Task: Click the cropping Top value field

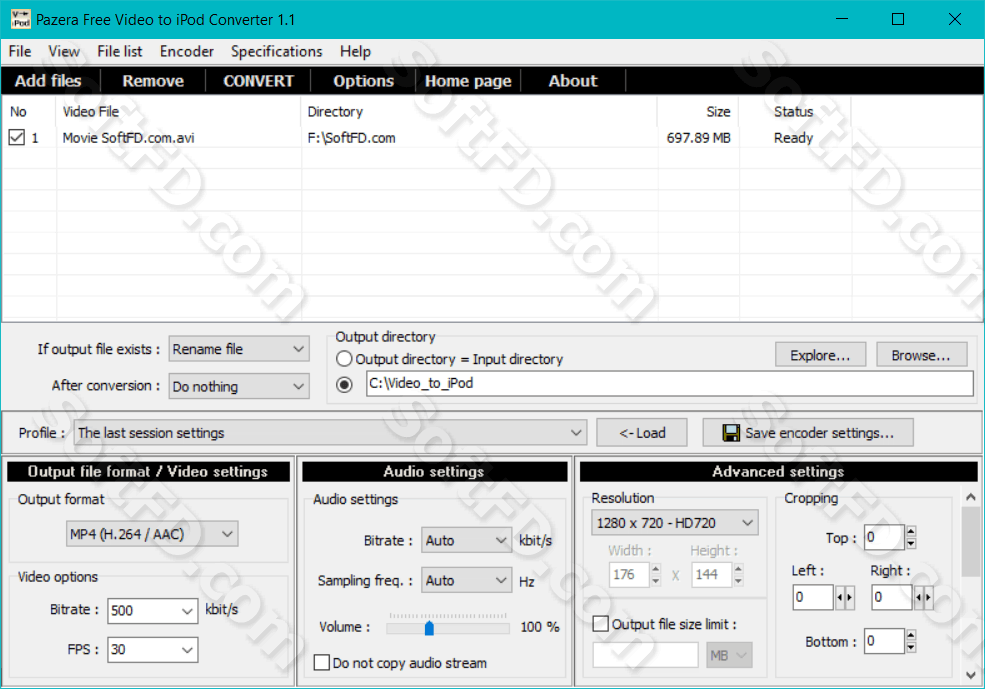Action: tap(884, 538)
